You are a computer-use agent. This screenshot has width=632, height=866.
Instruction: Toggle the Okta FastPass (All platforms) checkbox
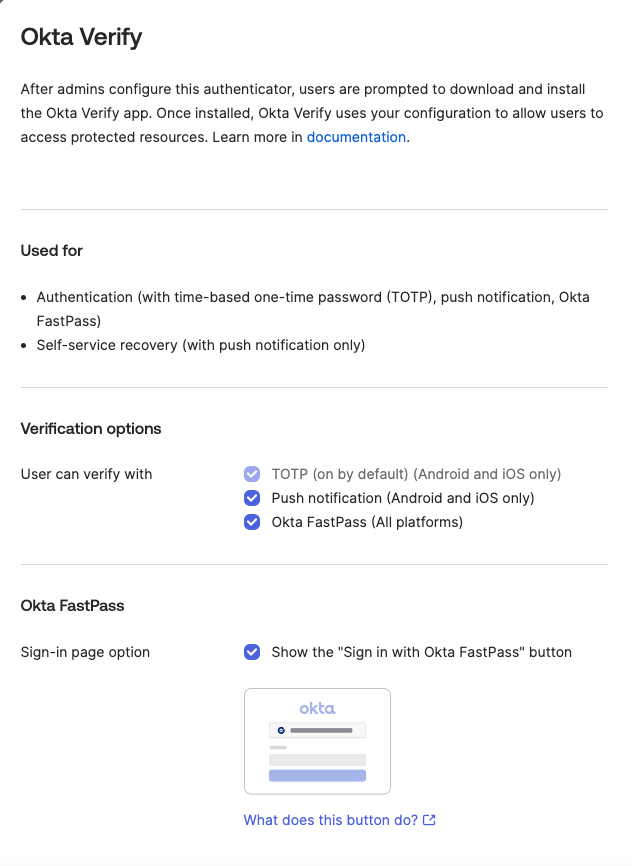point(252,522)
